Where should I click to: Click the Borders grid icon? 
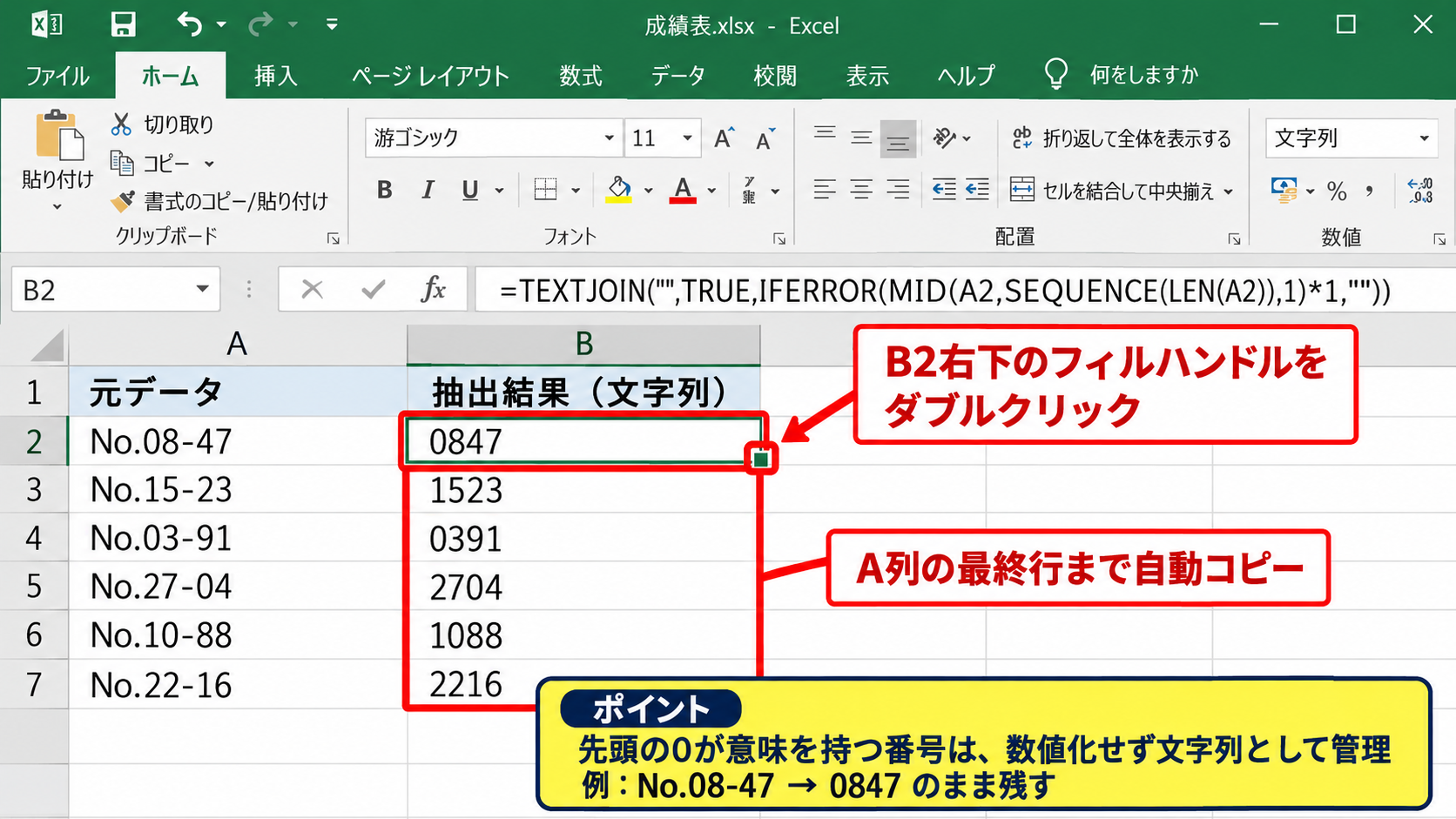[x=545, y=190]
